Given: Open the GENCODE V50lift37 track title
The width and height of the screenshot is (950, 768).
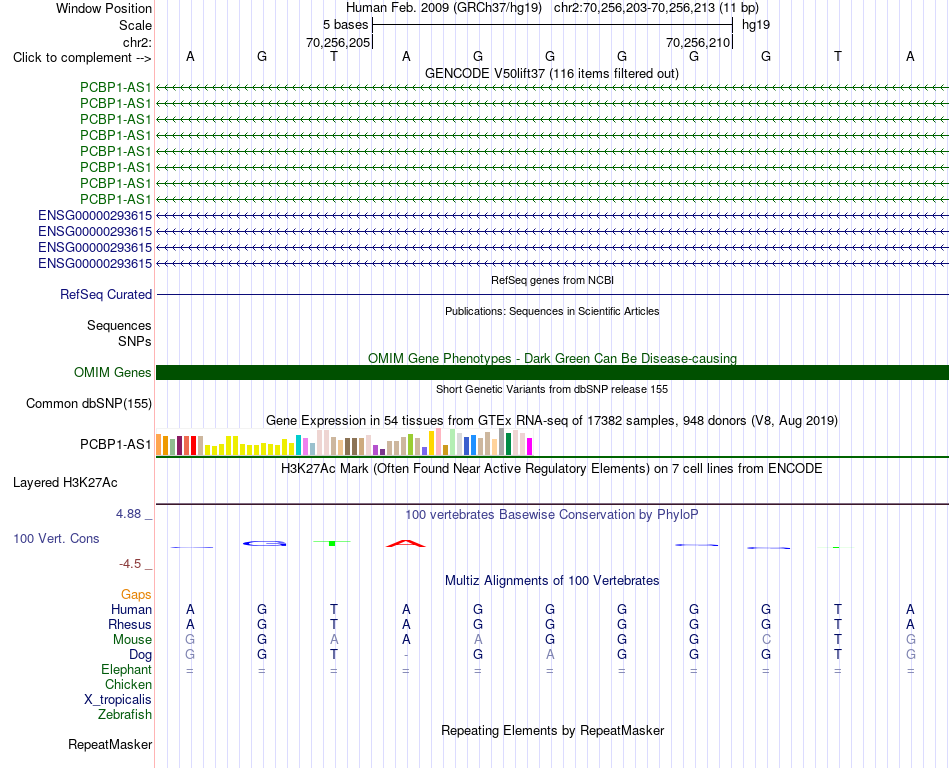Looking at the screenshot, I should click(552, 73).
